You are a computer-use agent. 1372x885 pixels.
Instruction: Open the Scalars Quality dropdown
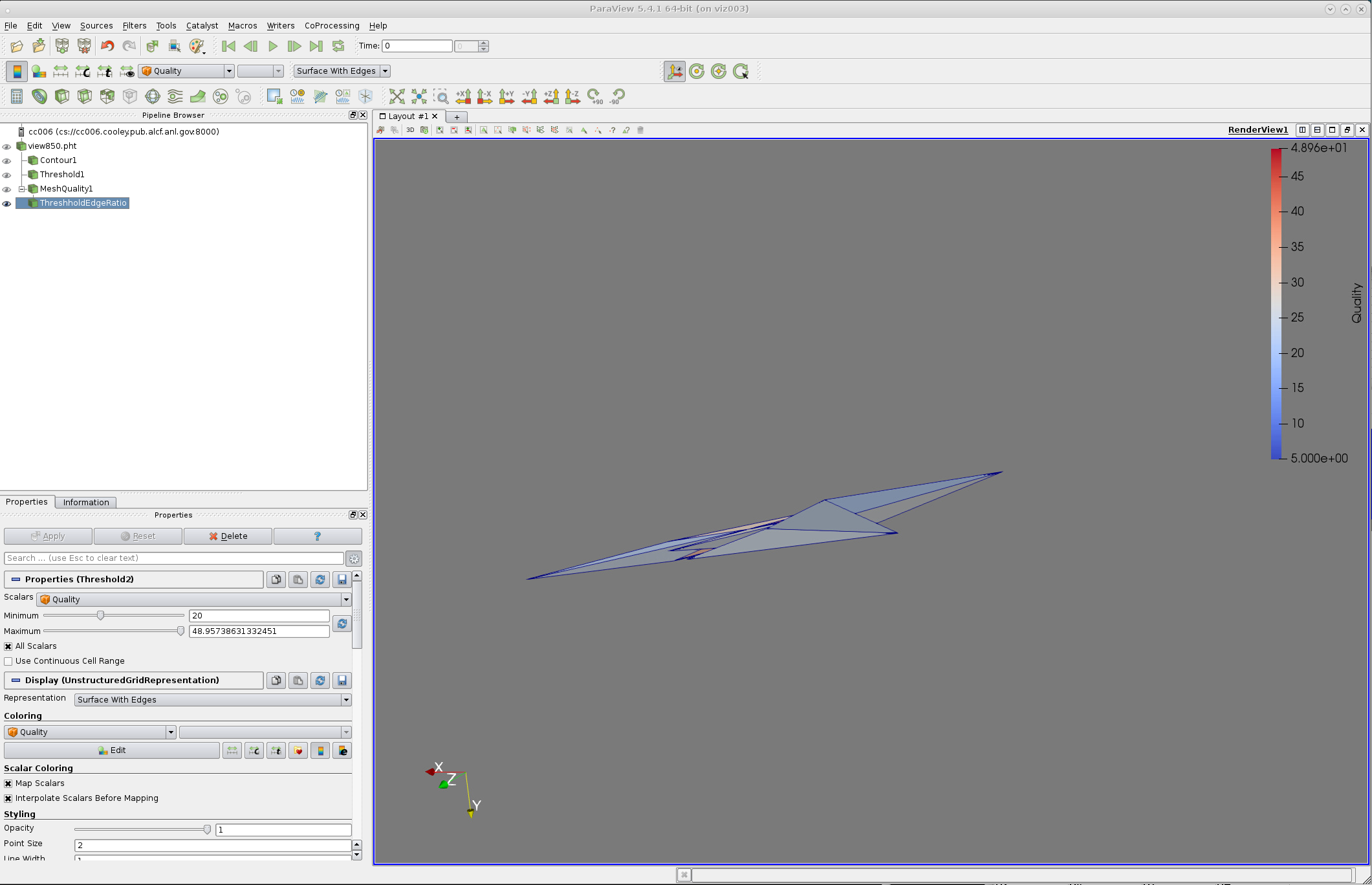pyautogui.click(x=194, y=600)
